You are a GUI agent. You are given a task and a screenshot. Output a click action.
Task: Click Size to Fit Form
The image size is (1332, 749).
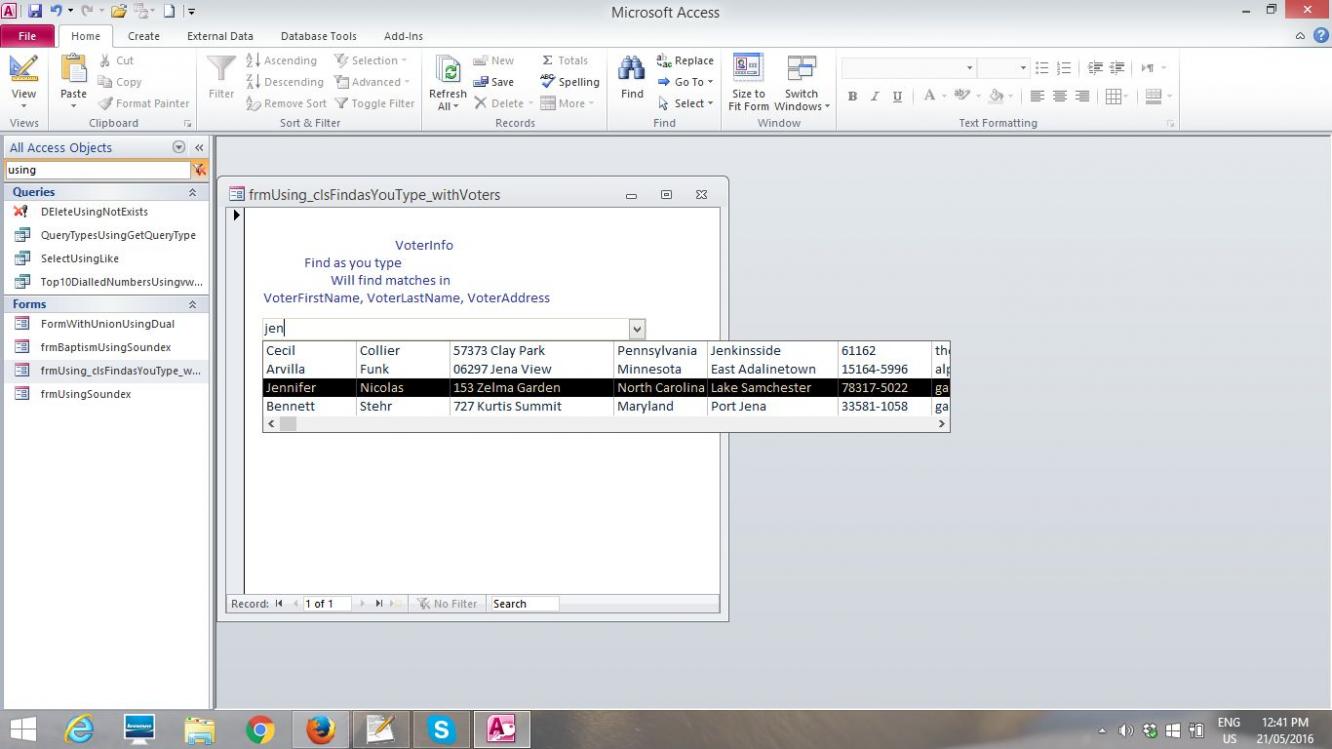[748, 82]
